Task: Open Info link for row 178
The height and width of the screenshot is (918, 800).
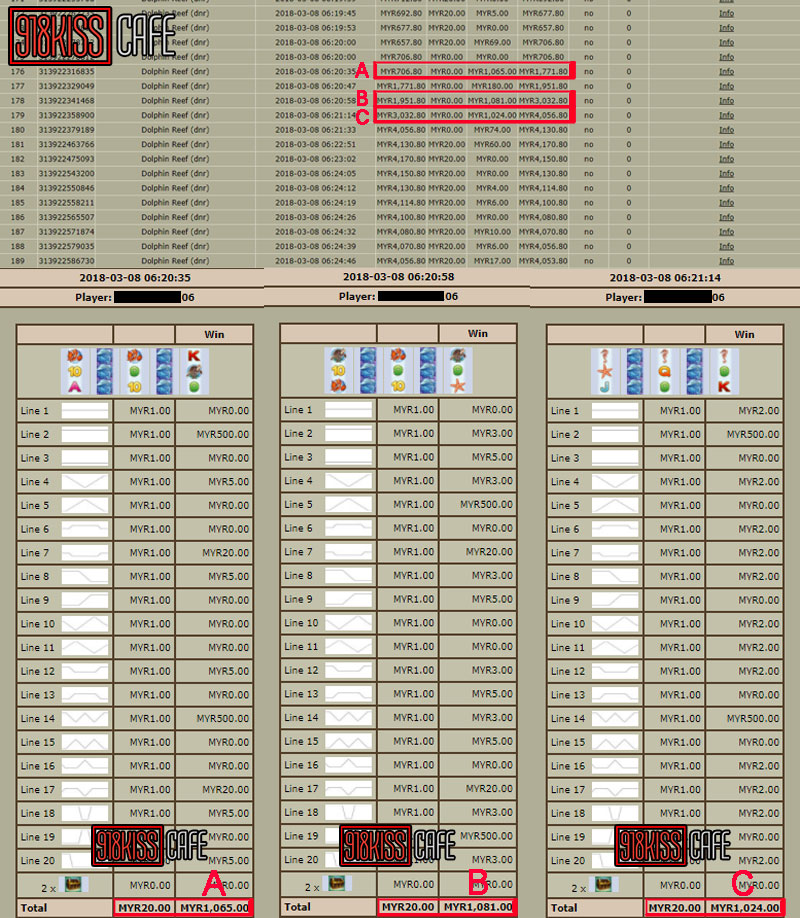Action: click(726, 101)
